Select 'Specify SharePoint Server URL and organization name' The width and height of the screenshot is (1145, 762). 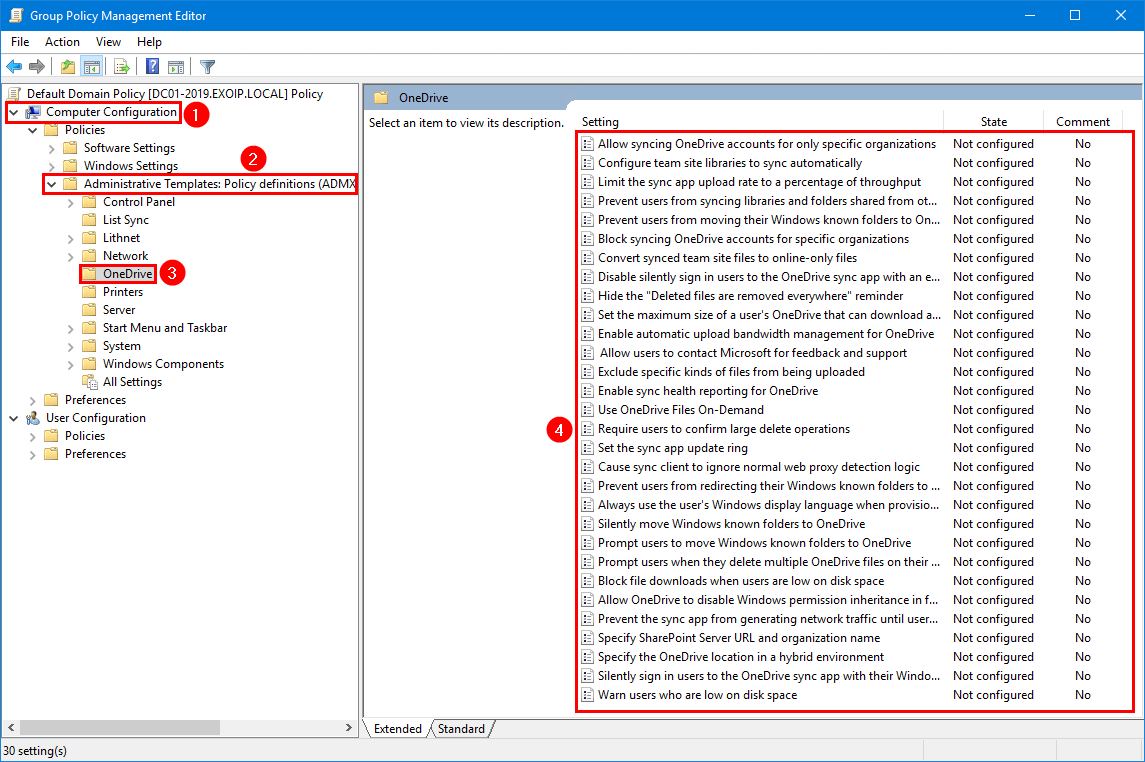[x=739, y=638]
